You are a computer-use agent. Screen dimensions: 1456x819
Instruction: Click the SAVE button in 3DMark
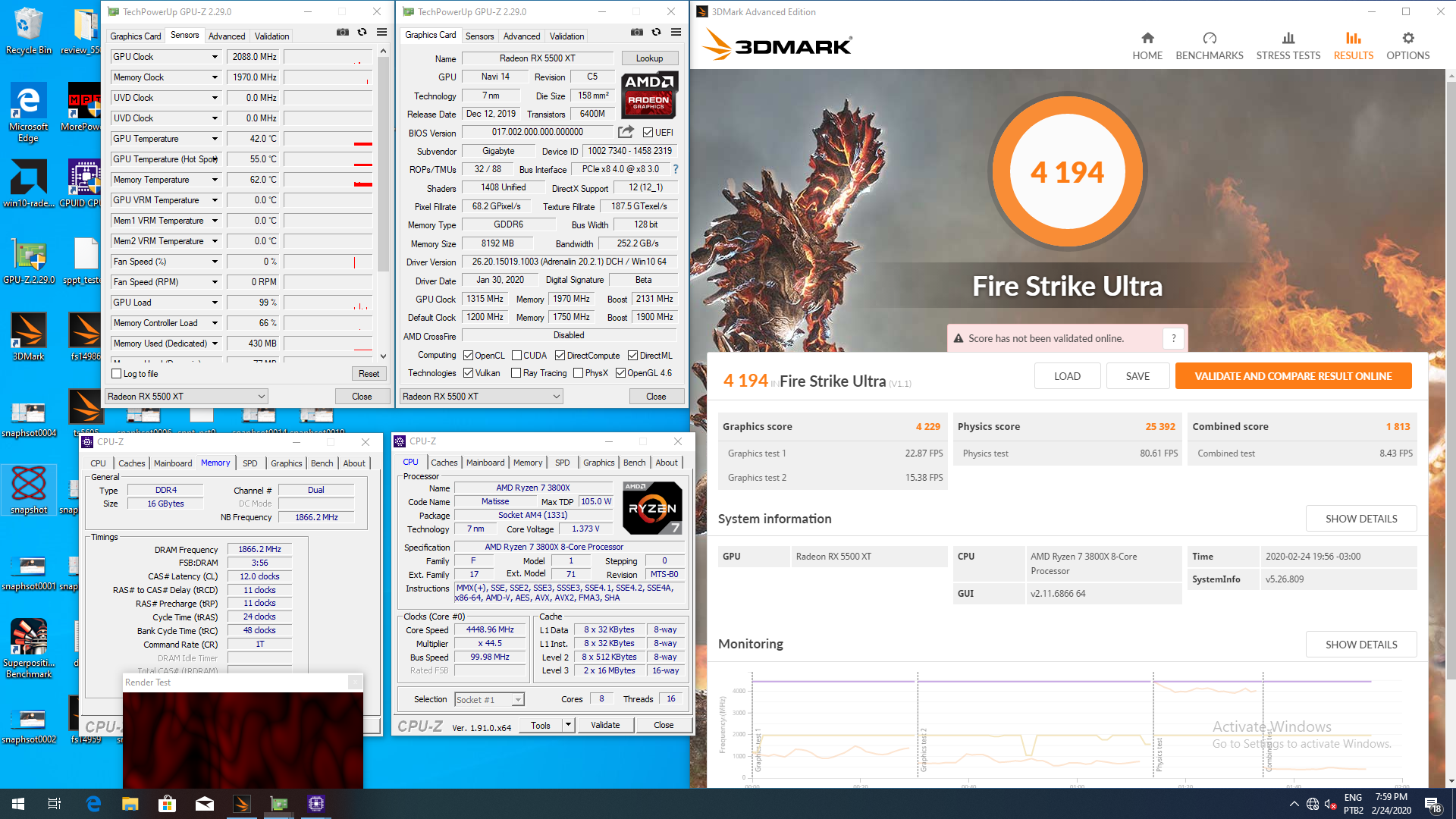[1137, 376]
